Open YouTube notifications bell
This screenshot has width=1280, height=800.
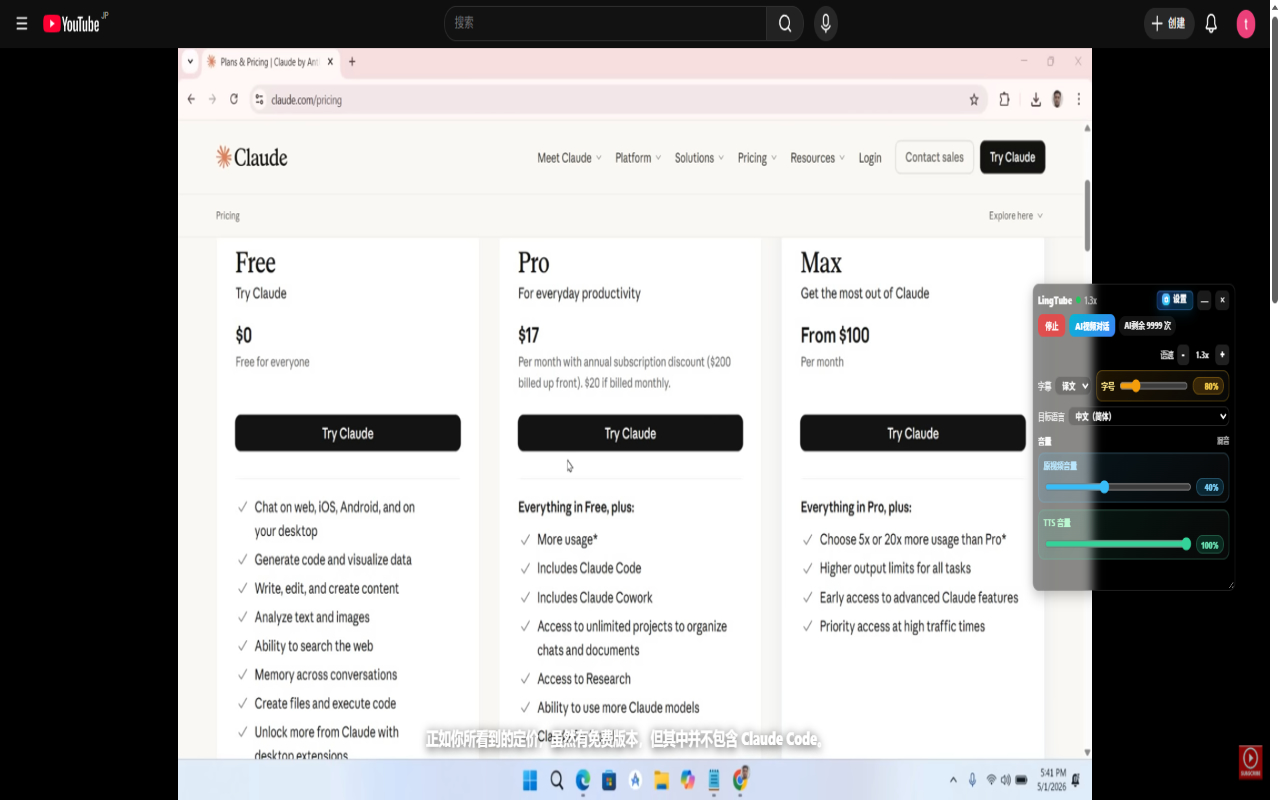click(1211, 23)
